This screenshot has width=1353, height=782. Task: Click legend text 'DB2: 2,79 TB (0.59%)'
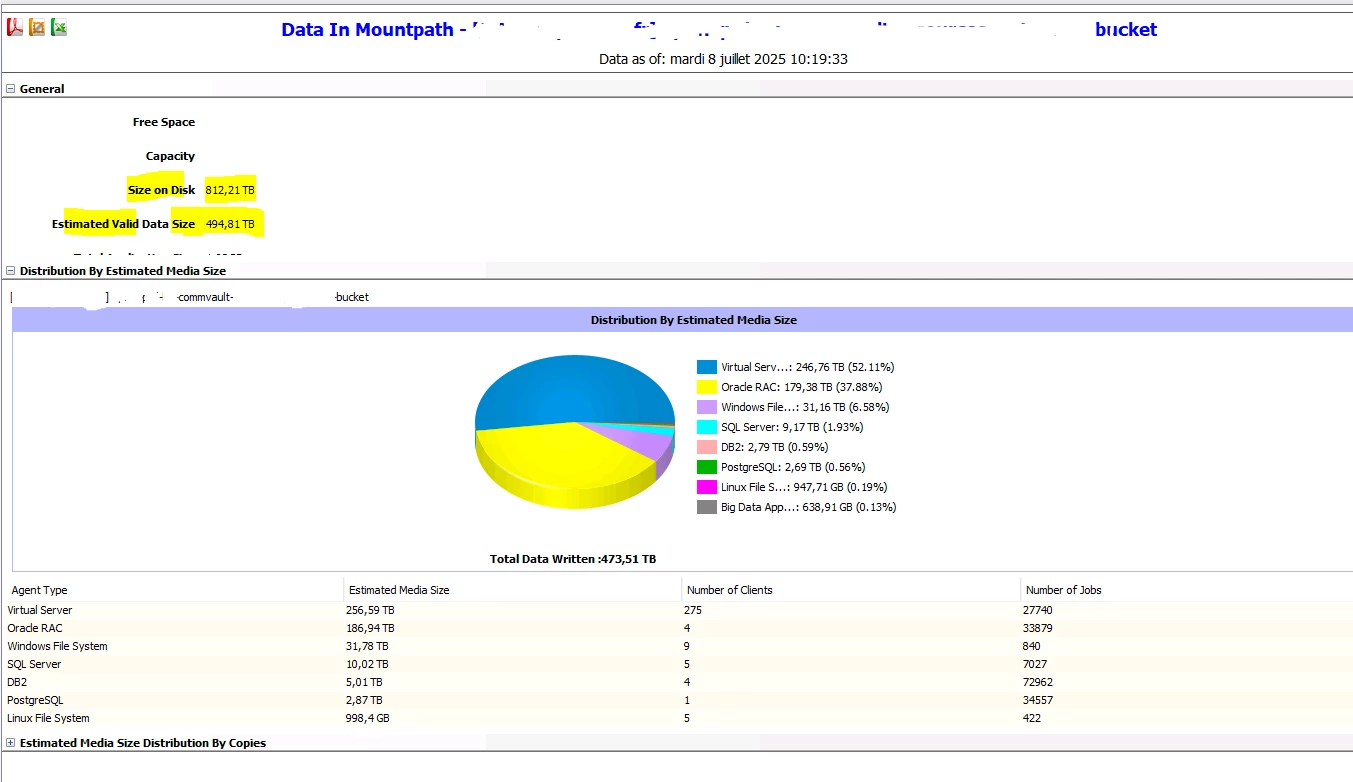[775, 447]
